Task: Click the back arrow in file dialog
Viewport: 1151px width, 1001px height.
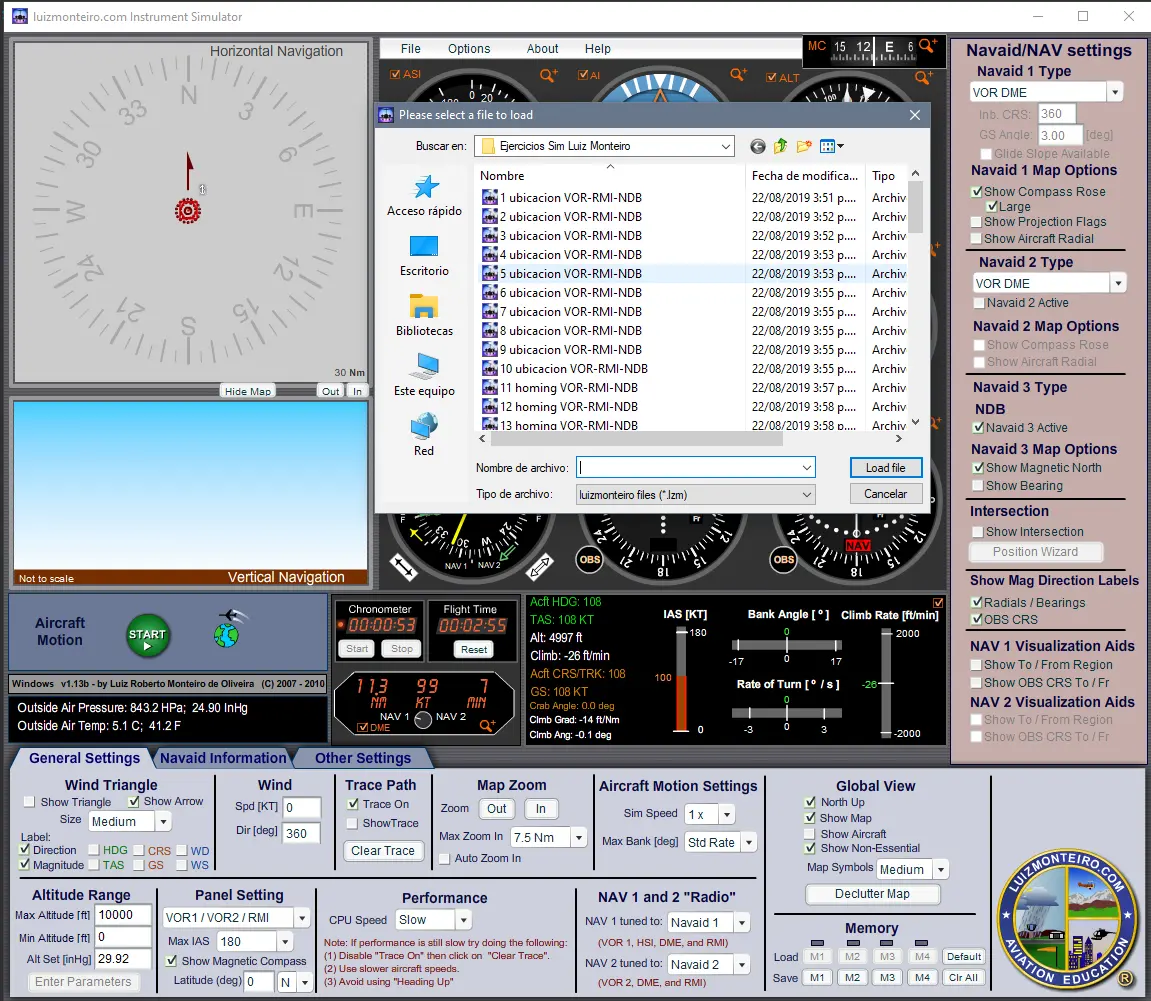Action: pos(757,146)
